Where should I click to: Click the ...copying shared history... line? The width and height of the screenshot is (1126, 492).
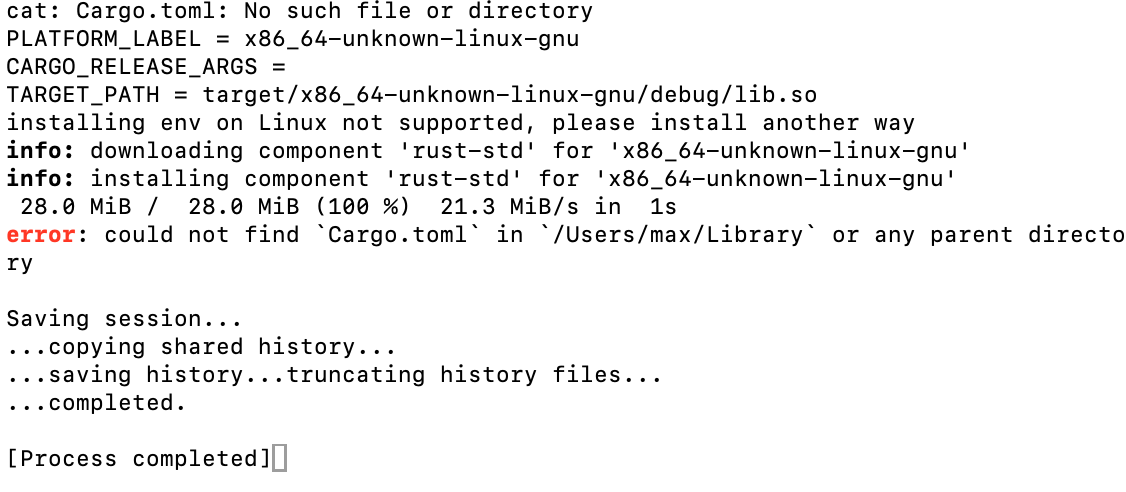(202, 347)
